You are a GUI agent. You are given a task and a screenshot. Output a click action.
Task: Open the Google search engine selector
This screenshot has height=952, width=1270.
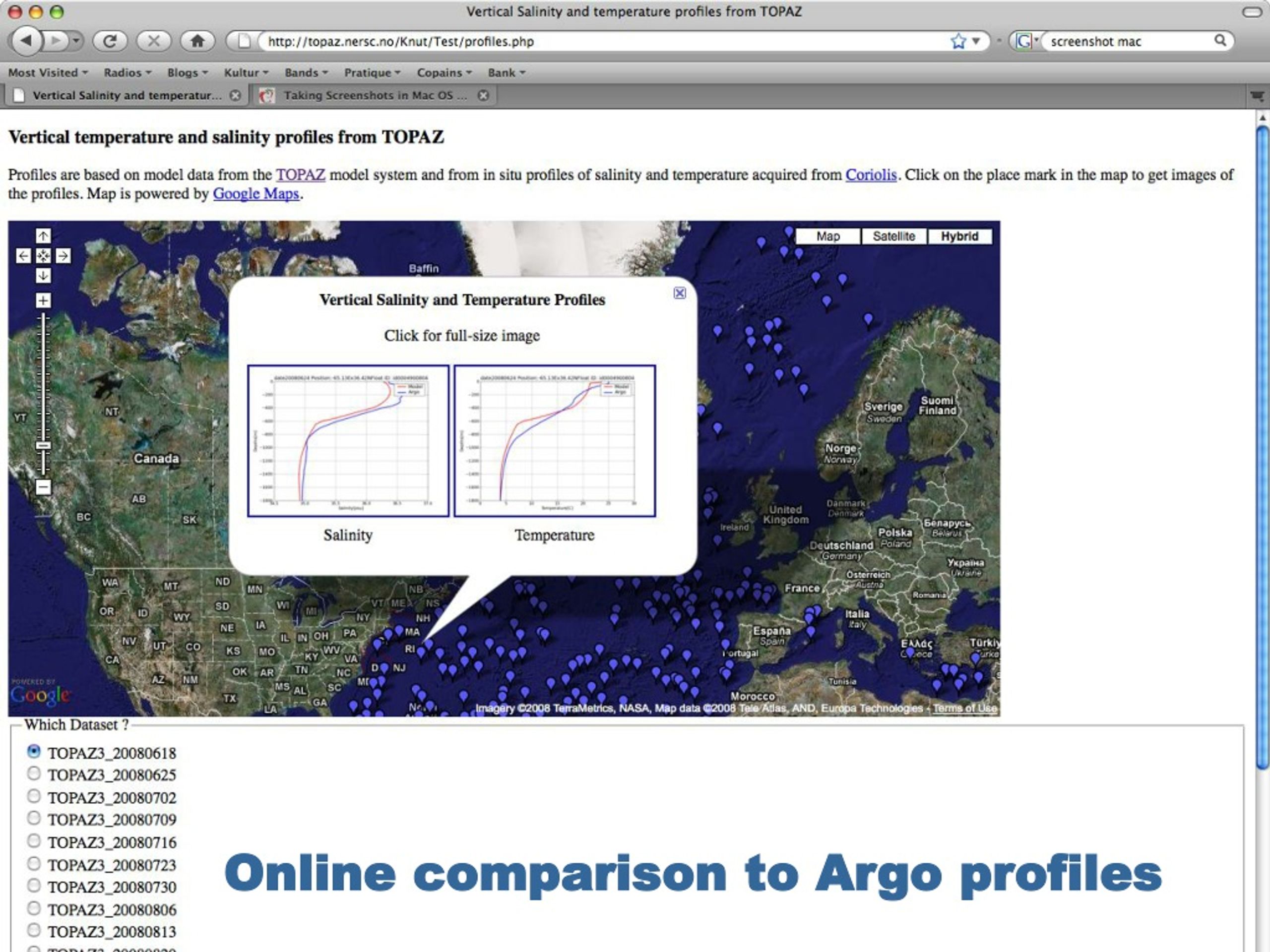coord(1027,41)
